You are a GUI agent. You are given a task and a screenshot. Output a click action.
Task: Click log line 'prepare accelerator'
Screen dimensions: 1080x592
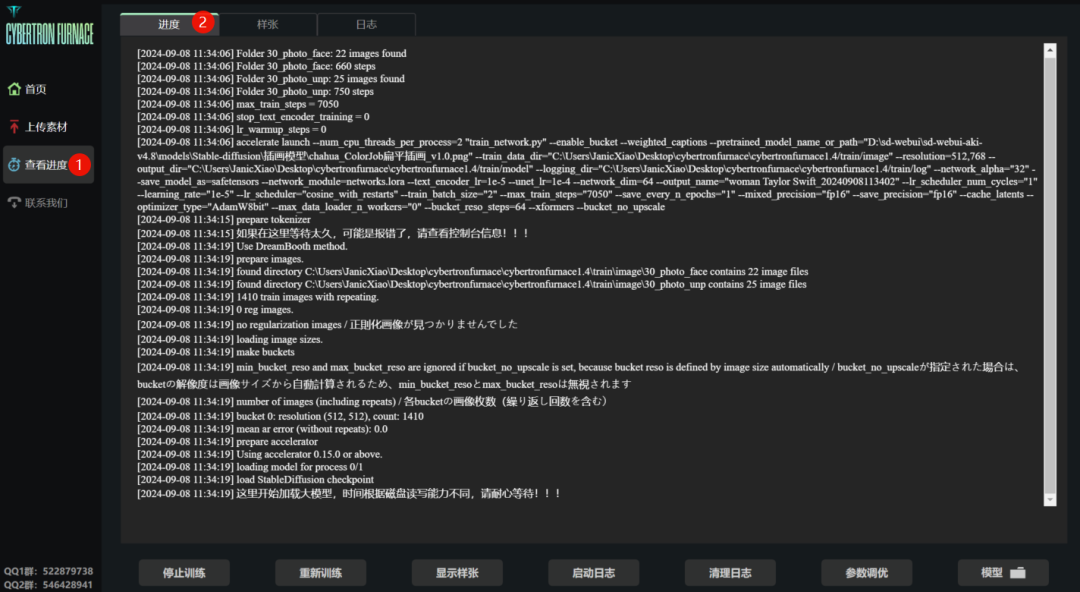point(227,442)
